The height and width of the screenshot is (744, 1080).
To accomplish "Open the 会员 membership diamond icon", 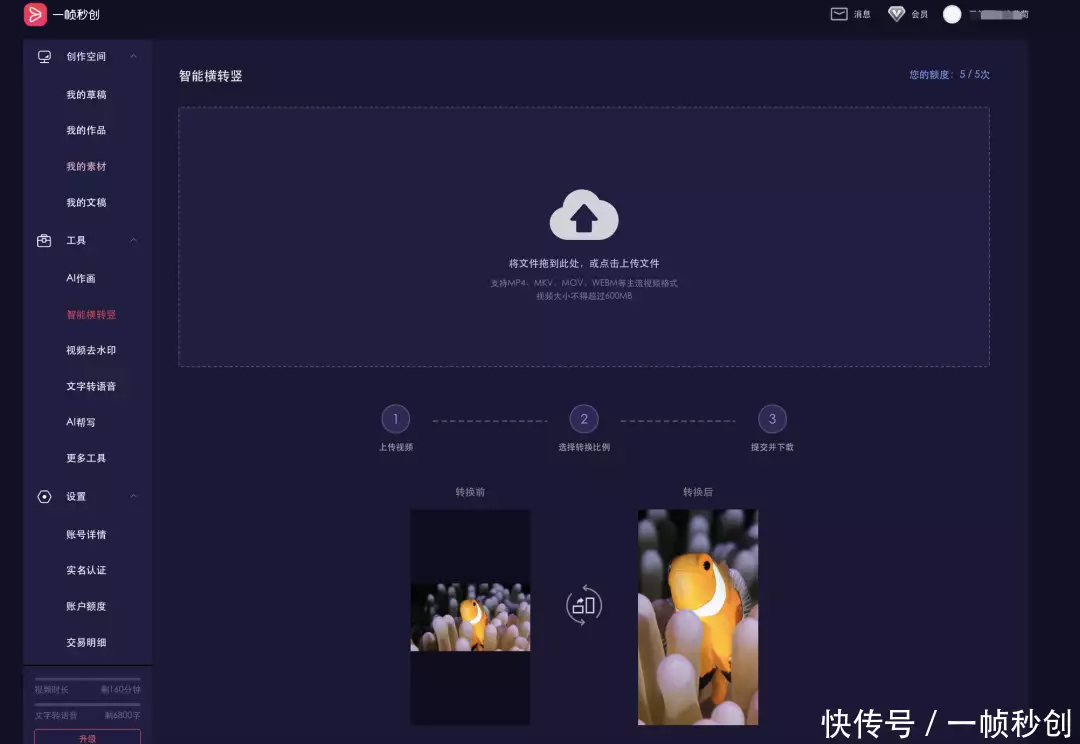I will coord(893,13).
